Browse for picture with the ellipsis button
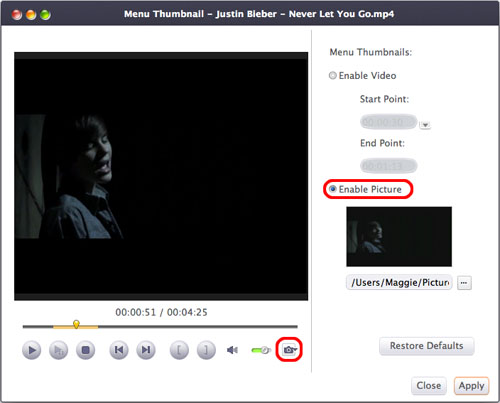500x403 pixels. point(464,283)
